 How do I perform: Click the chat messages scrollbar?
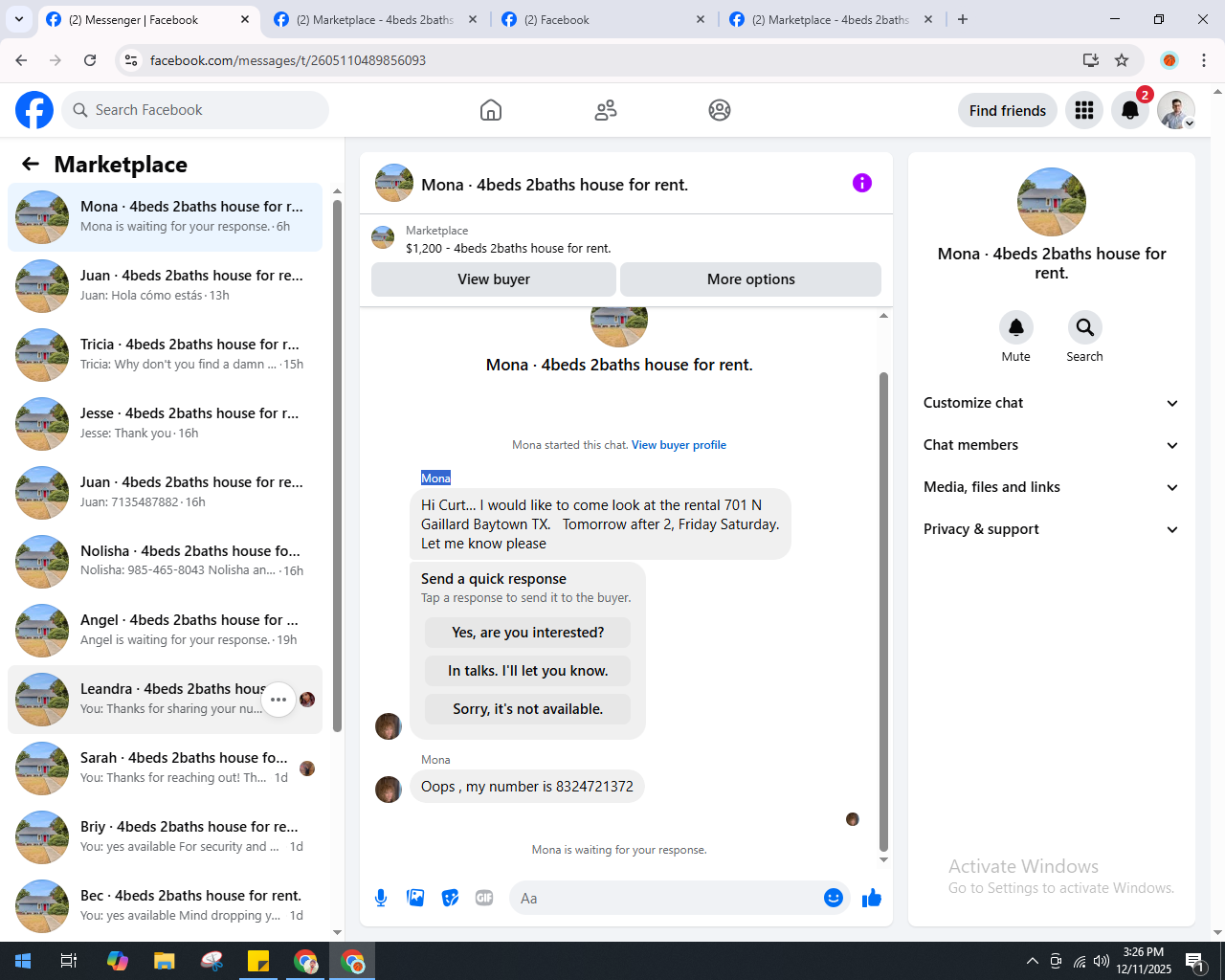click(x=883, y=611)
